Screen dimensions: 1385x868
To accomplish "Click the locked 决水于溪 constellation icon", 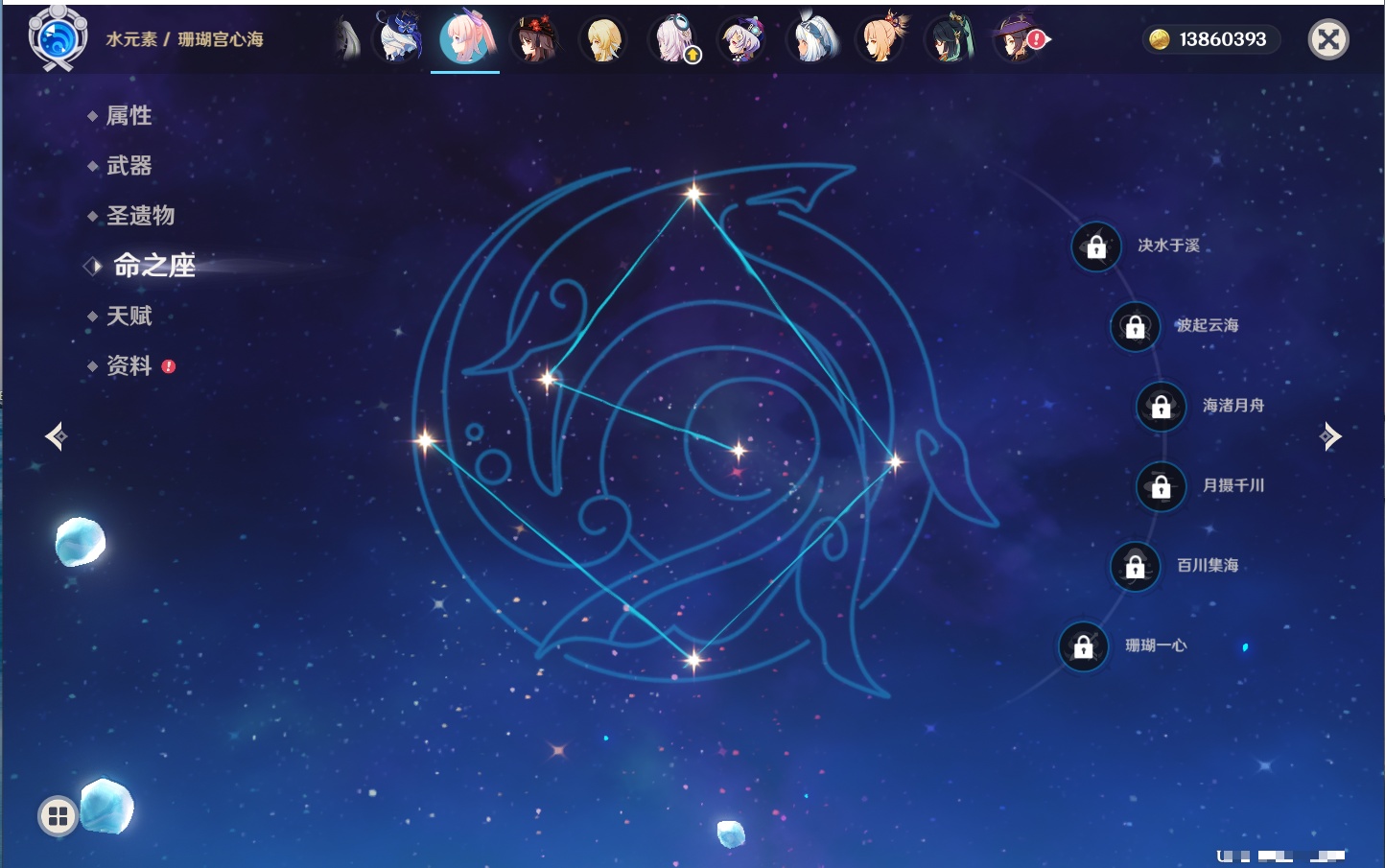I will [1096, 246].
